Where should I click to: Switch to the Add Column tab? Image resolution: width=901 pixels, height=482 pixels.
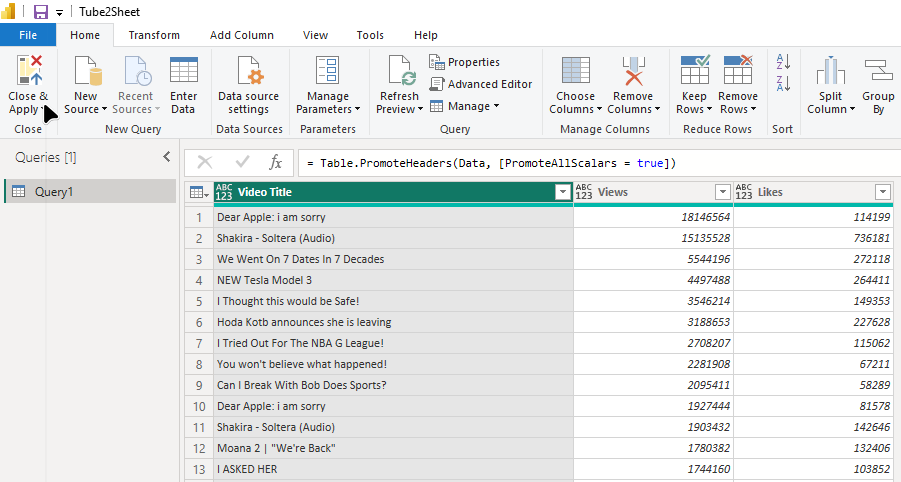coord(242,35)
